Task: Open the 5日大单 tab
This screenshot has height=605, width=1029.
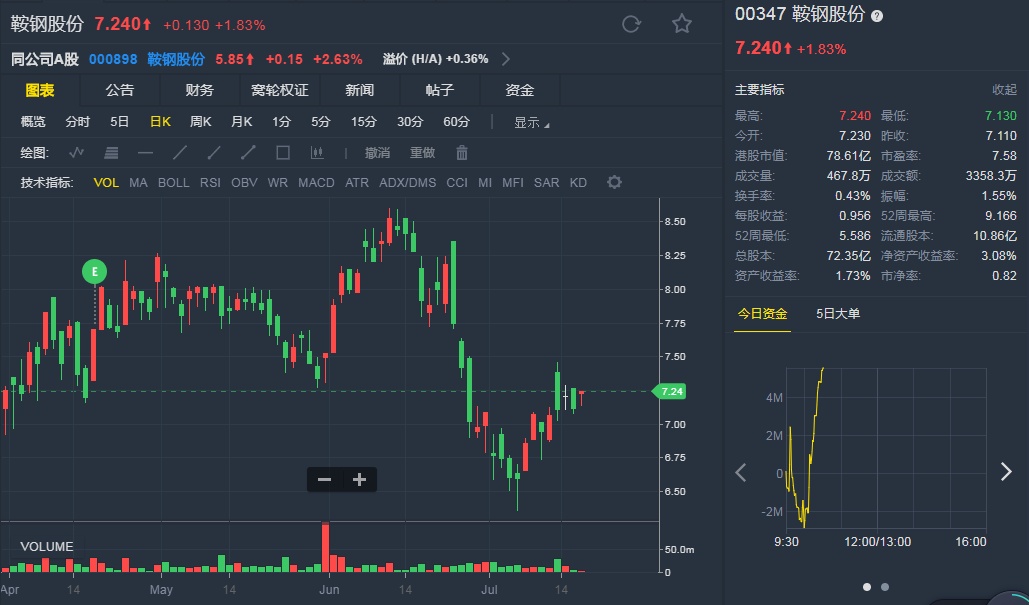Action: click(838, 314)
